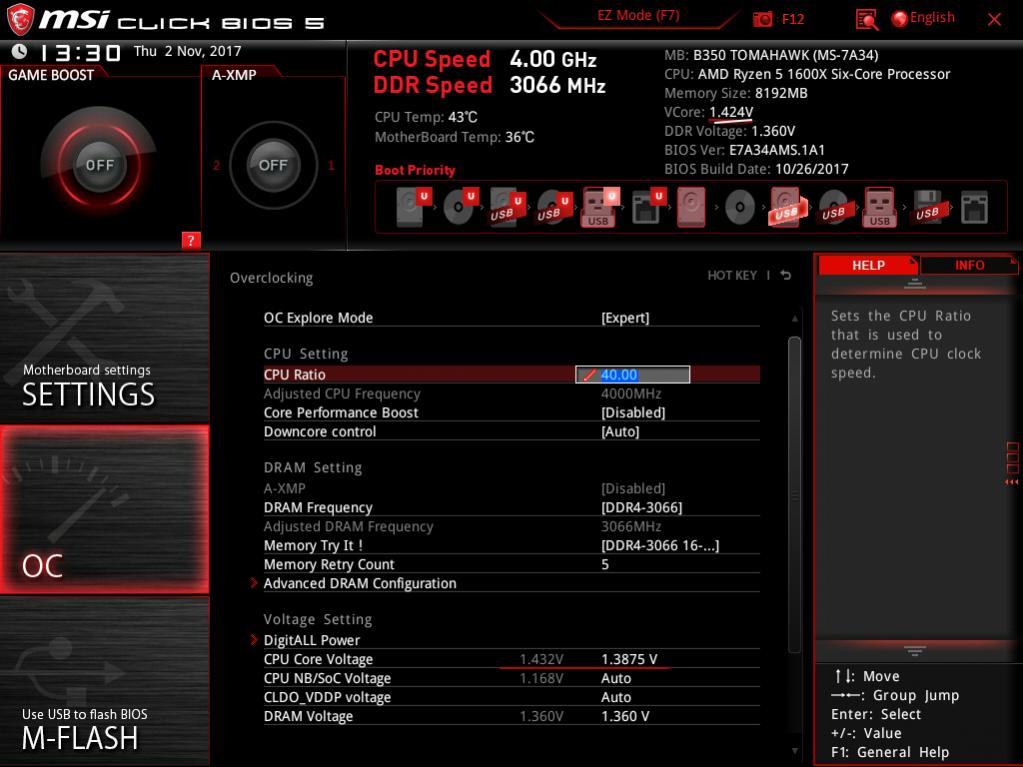Click the red question mark help icon
This screenshot has height=767, width=1023.
tap(191, 240)
